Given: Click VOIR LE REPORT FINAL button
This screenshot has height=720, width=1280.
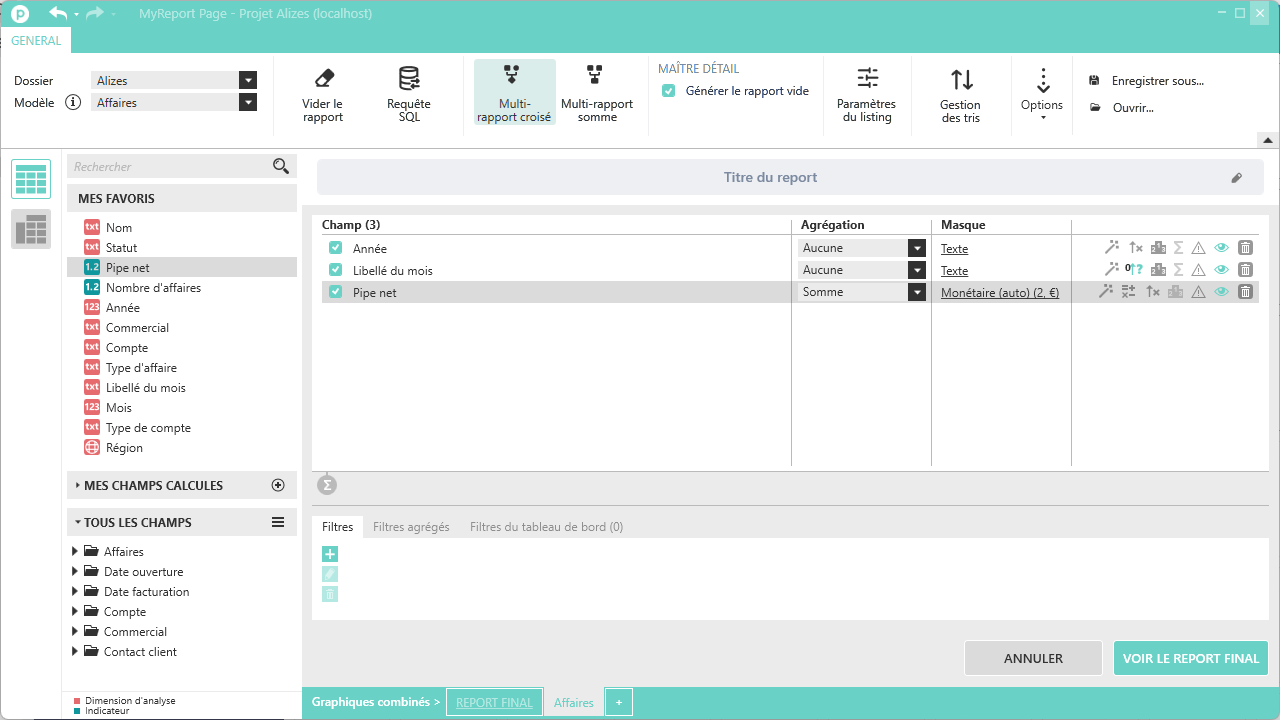Looking at the screenshot, I should (x=1190, y=658).
